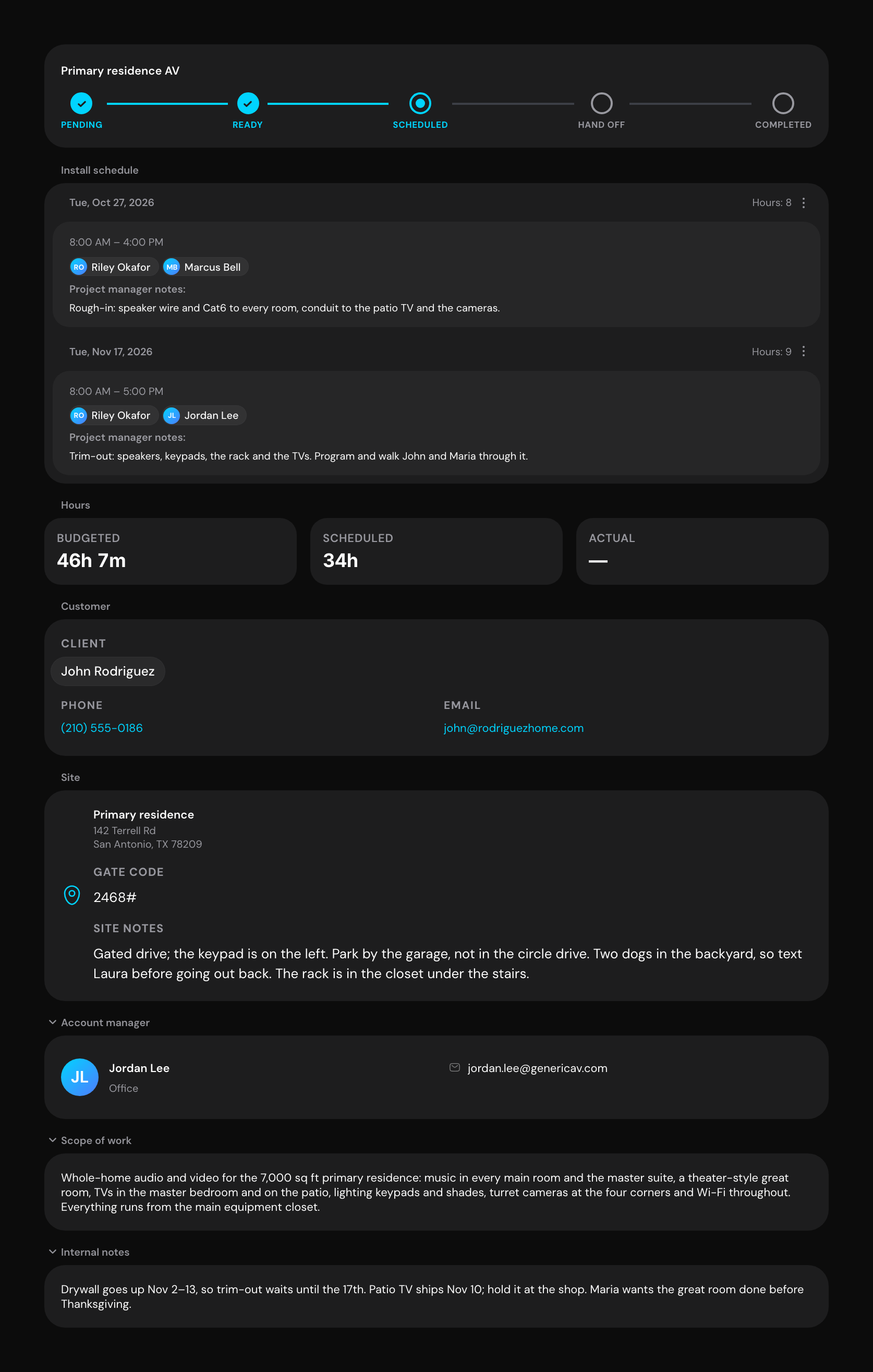
Task: Select the Scheduled step circle
Action: 420,104
